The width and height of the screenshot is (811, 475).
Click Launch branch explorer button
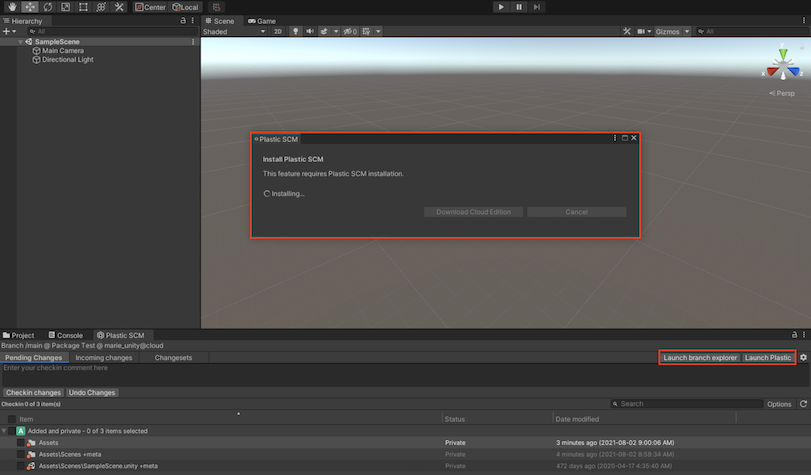700,357
